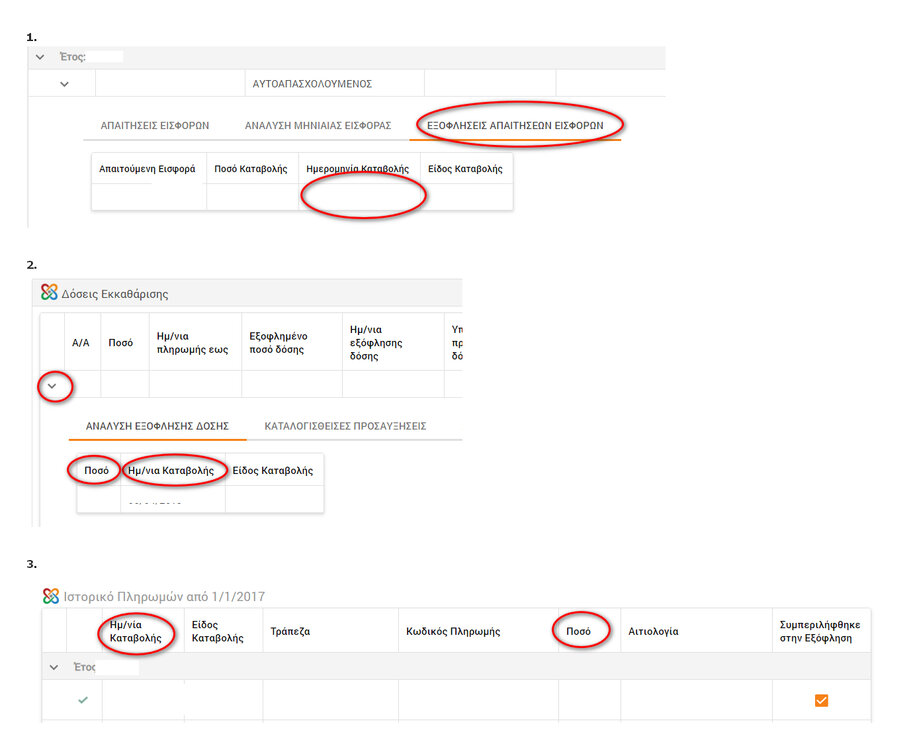Image resolution: width=911 pixels, height=750 pixels.
Task: Collapse the Έτος group in Ιστορικό Πληρωμών
Action: 53,667
